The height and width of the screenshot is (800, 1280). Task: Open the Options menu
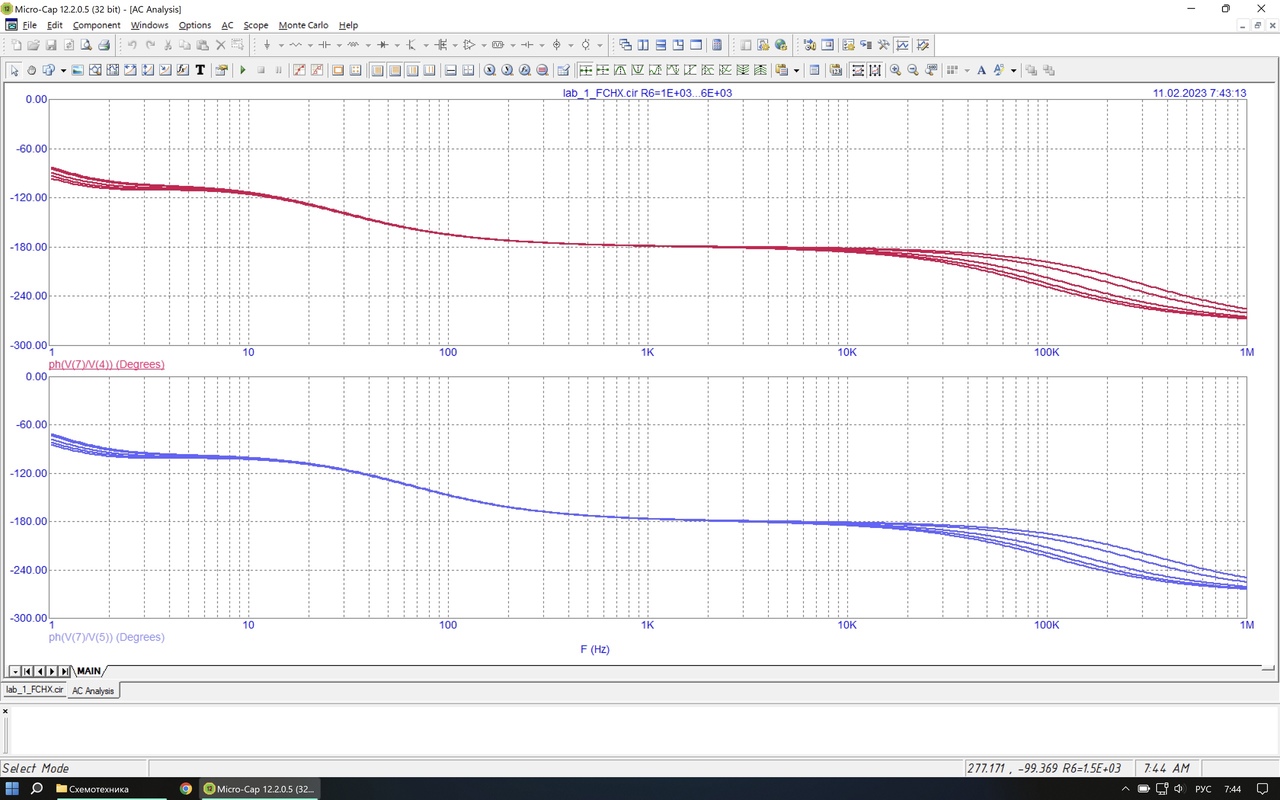pos(195,25)
